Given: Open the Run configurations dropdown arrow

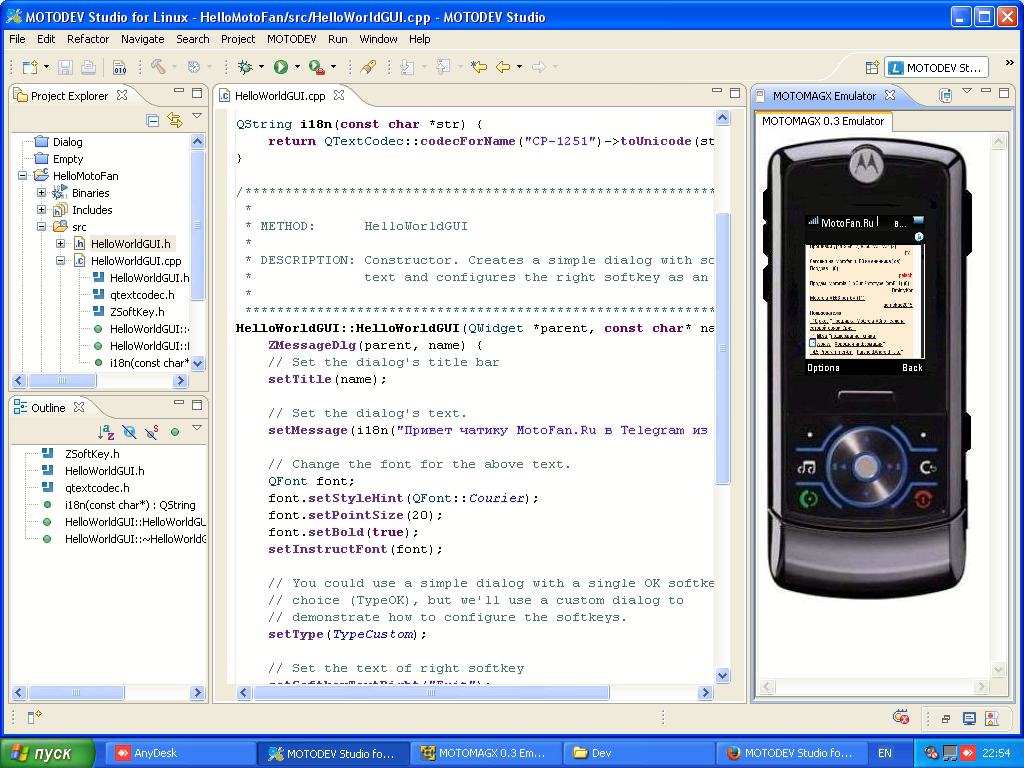Looking at the screenshot, I should 296,67.
